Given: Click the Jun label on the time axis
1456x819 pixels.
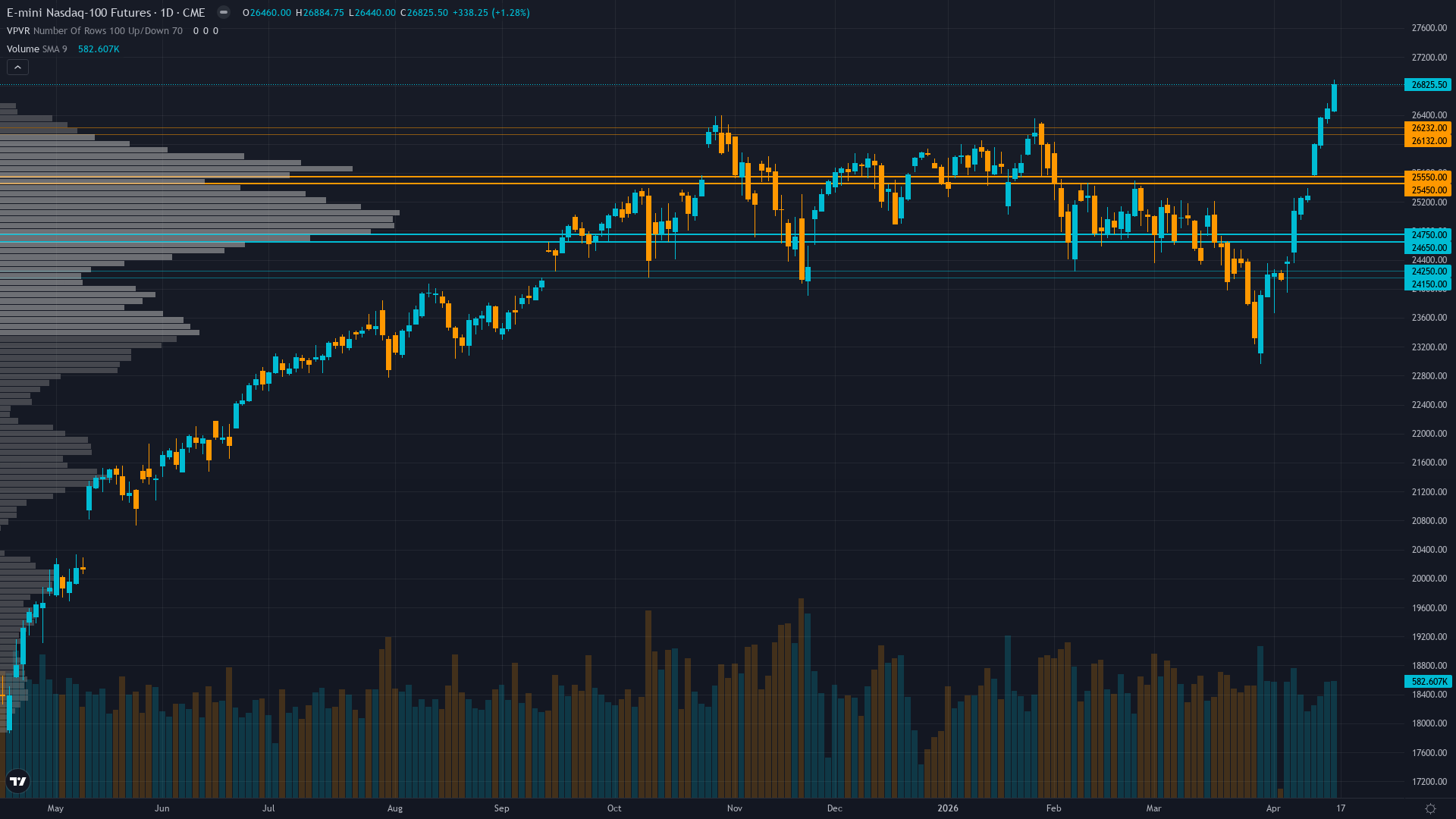Looking at the screenshot, I should point(162,808).
